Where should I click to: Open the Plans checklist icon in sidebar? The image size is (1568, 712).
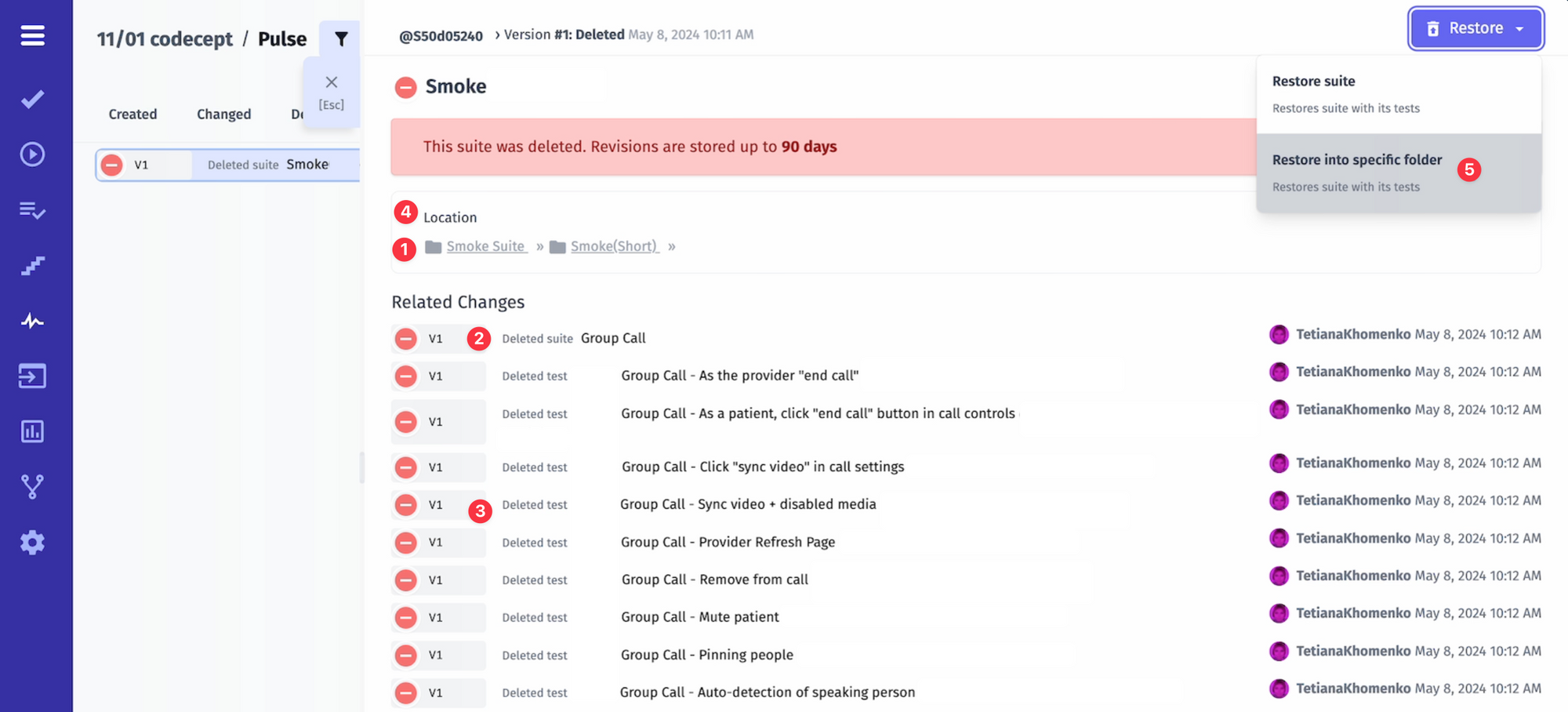tap(32, 210)
